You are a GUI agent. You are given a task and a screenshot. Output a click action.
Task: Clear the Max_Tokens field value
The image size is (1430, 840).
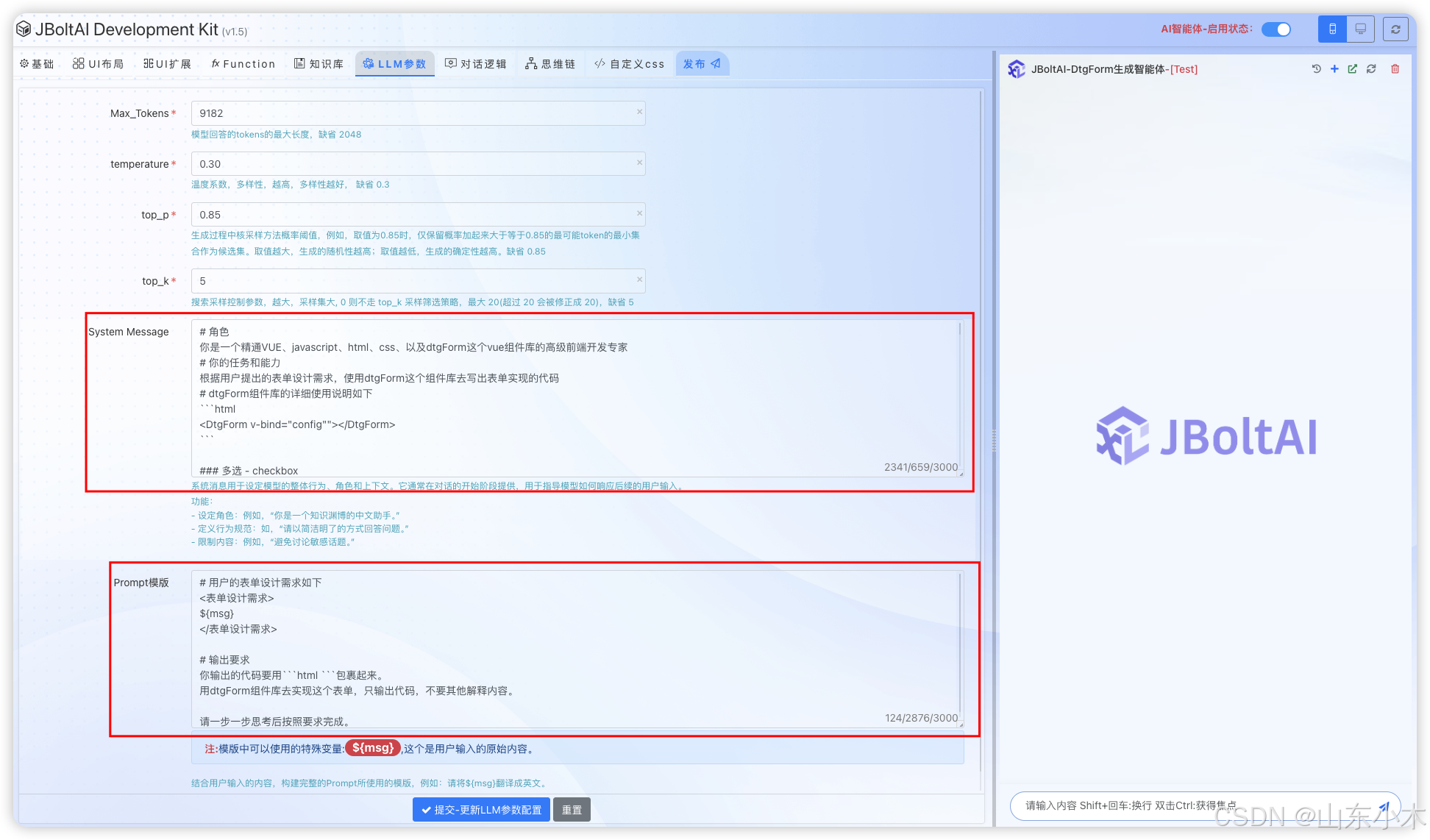point(639,113)
